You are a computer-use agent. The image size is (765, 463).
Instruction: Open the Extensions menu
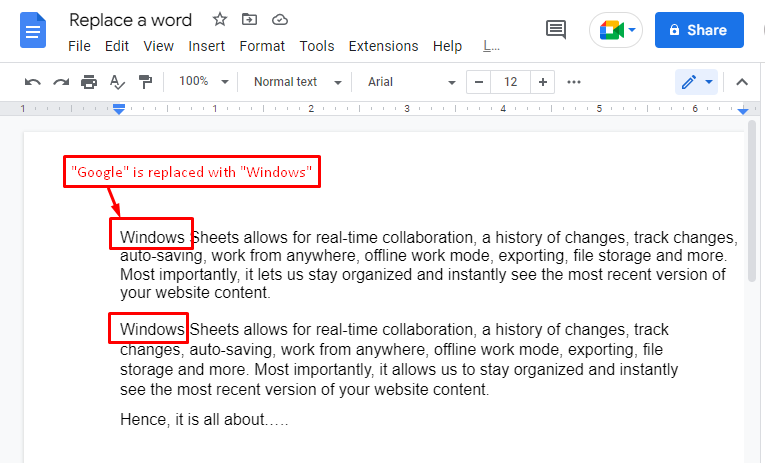(383, 46)
